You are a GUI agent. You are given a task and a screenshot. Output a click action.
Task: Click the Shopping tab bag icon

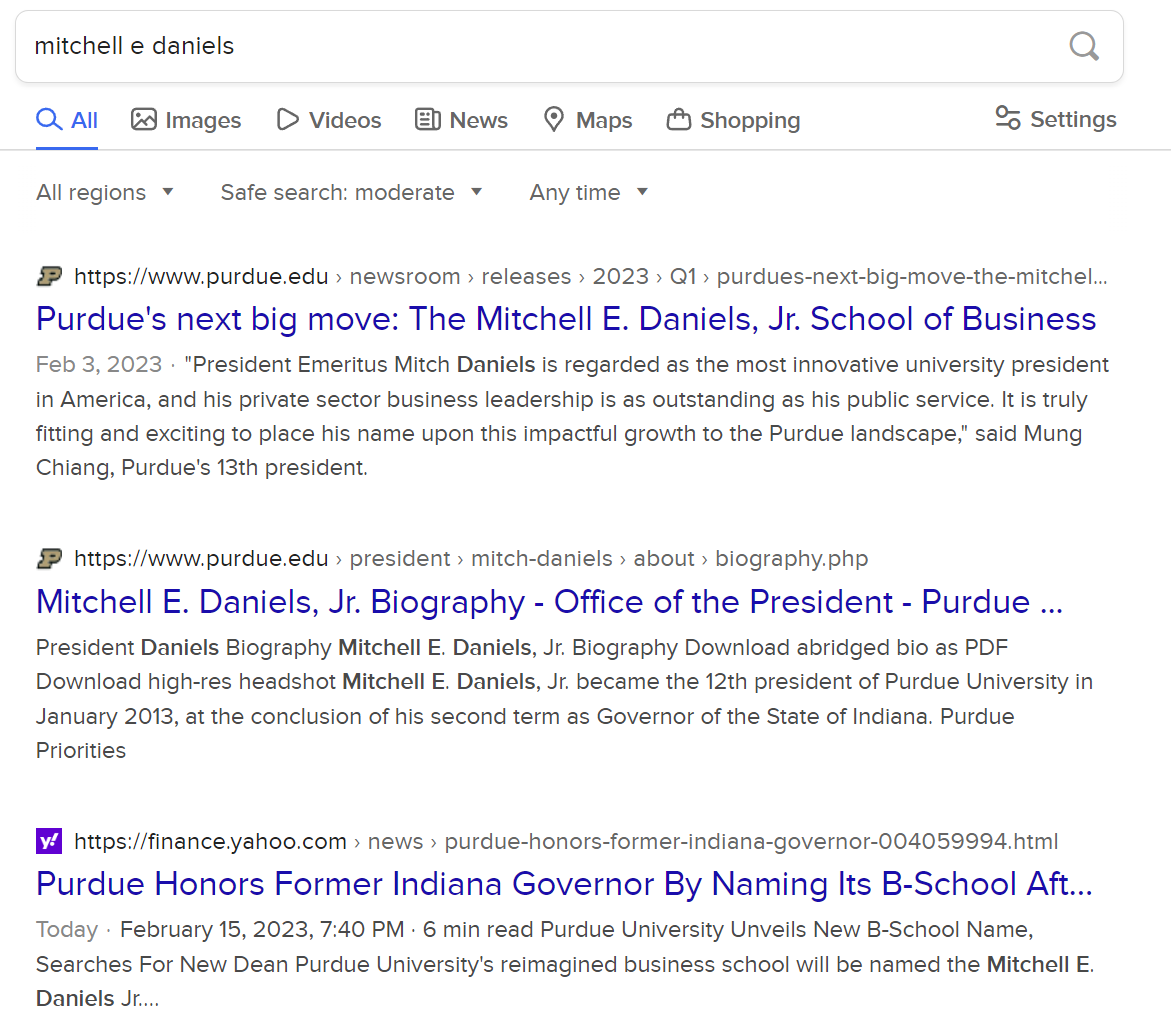(678, 119)
